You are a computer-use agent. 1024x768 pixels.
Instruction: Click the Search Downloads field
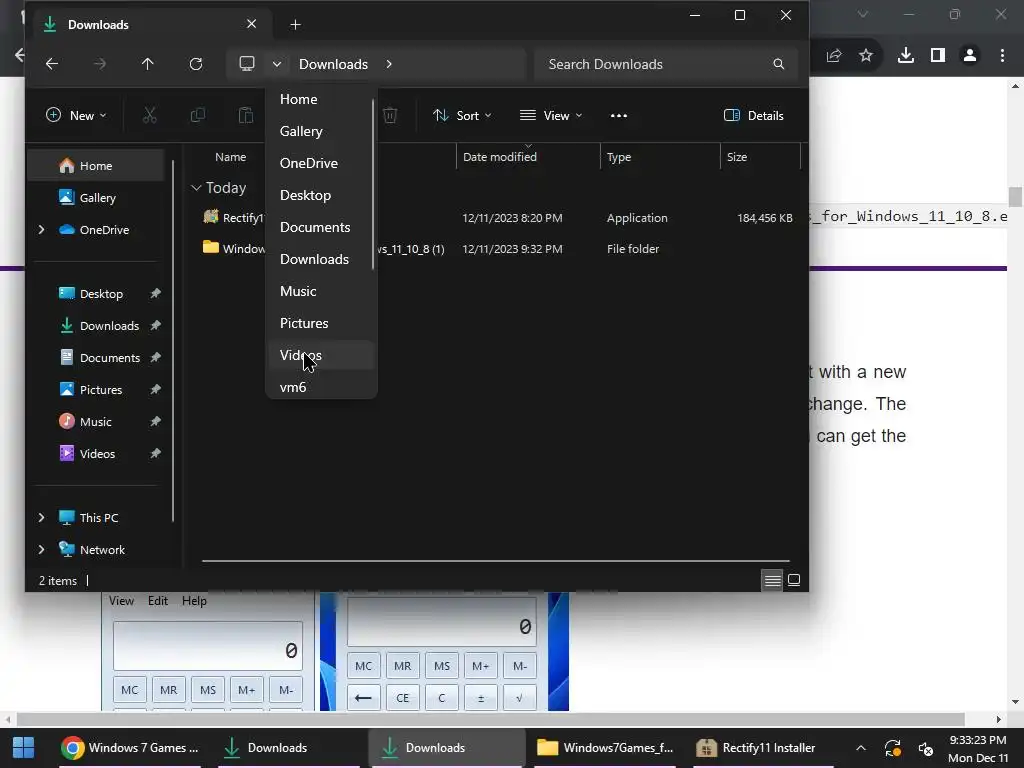(666, 64)
